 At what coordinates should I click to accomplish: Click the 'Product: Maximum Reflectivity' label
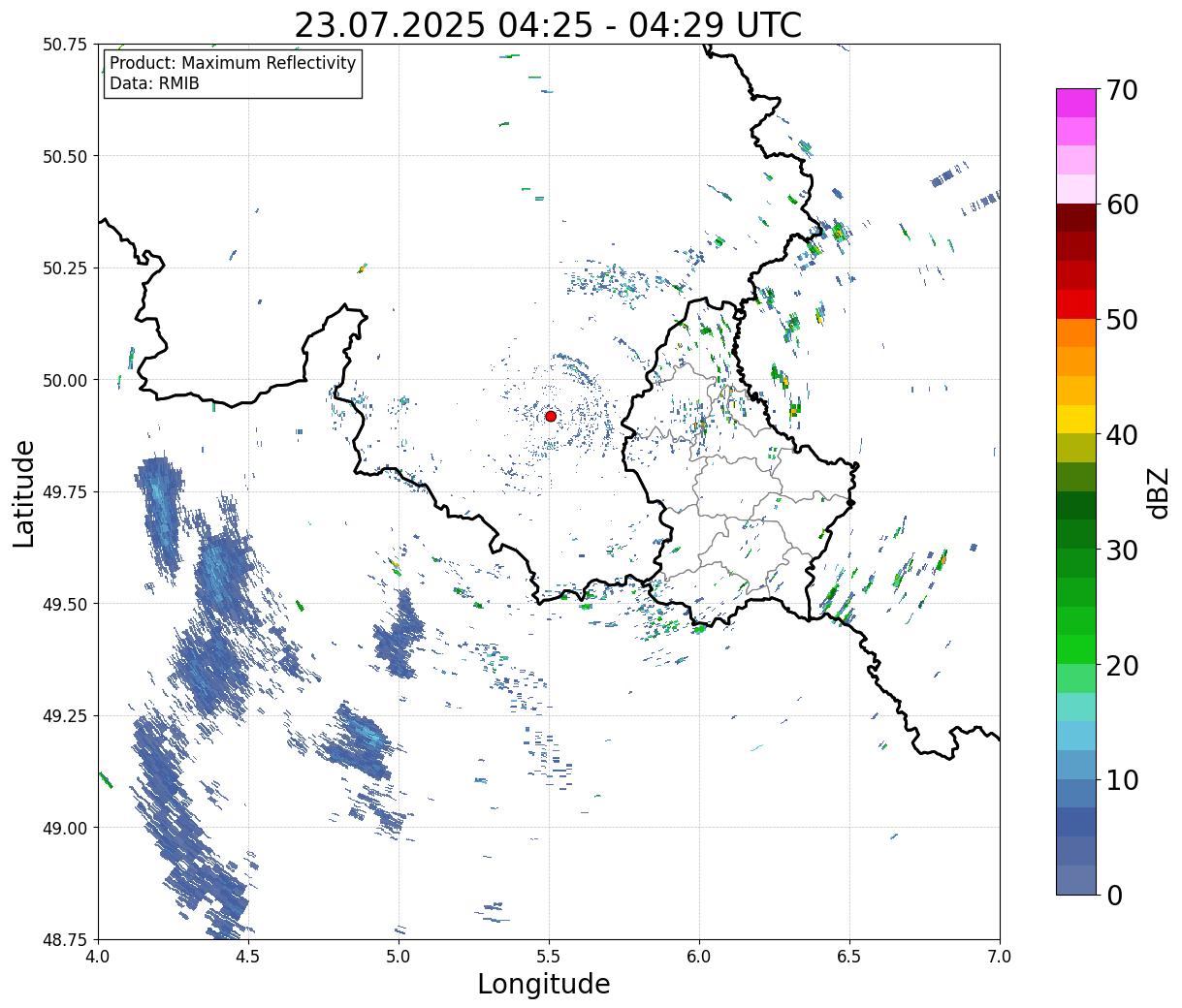pos(233,63)
